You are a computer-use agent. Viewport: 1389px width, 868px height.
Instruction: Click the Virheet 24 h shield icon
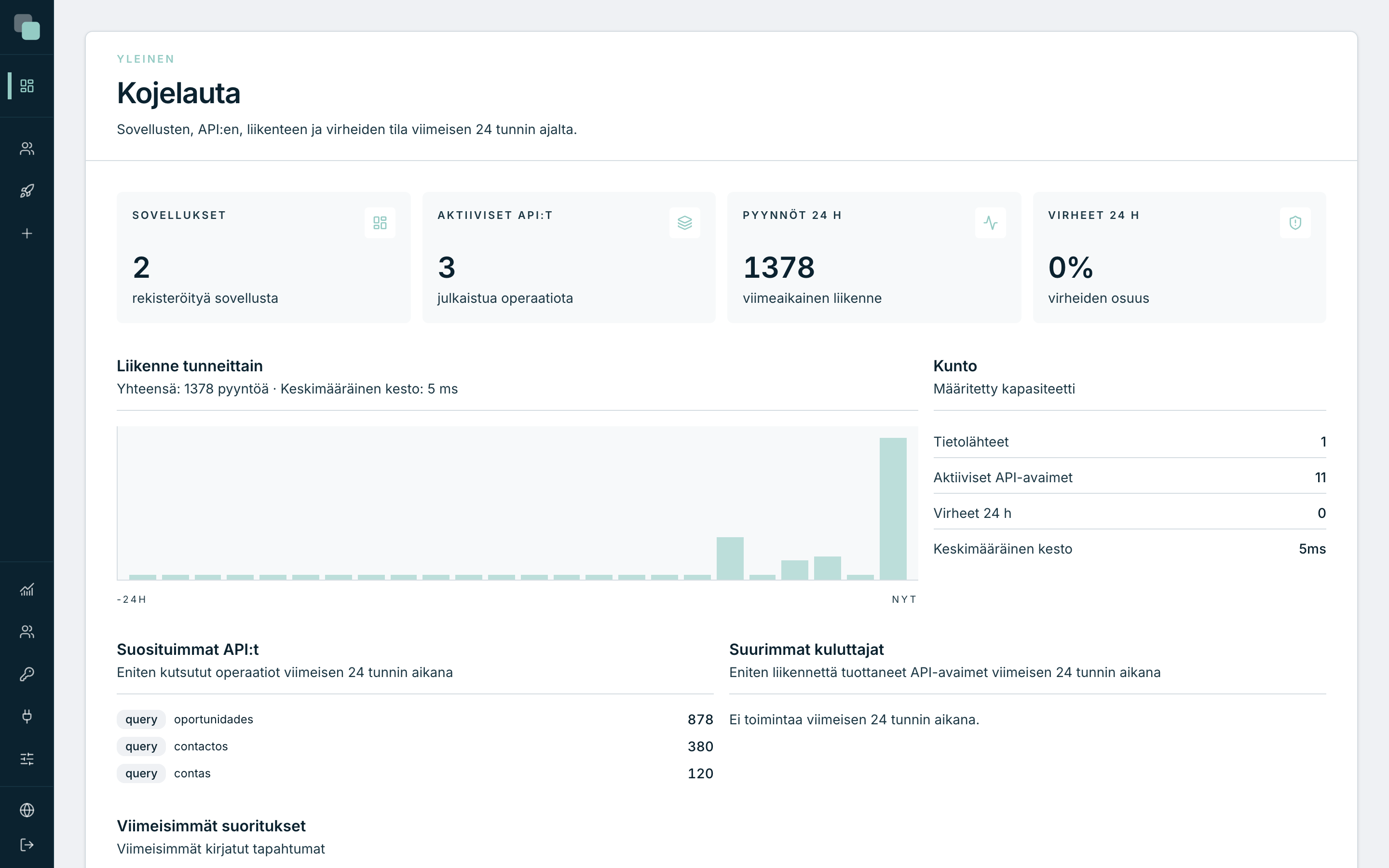[x=1295, y=223]
